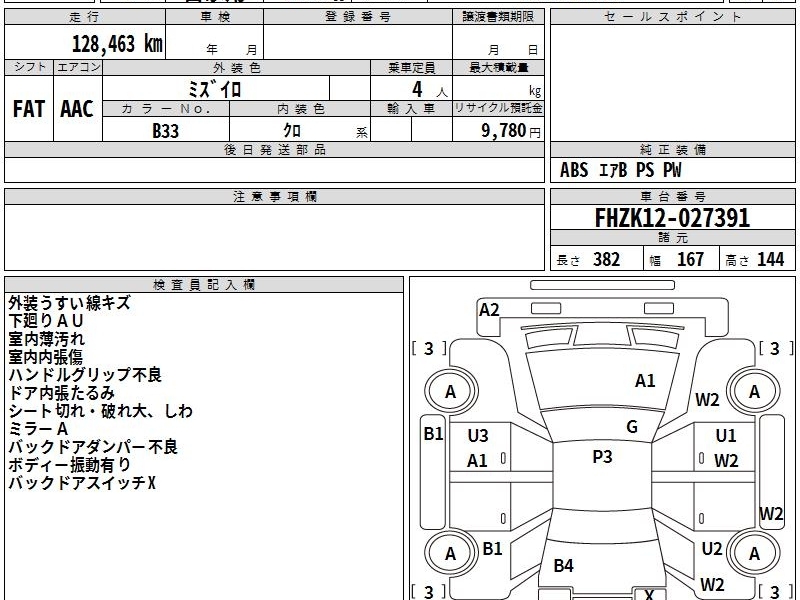Screen dimensions: 800x600
Task: Select note 室内薄汚れ
Action: 46,339
